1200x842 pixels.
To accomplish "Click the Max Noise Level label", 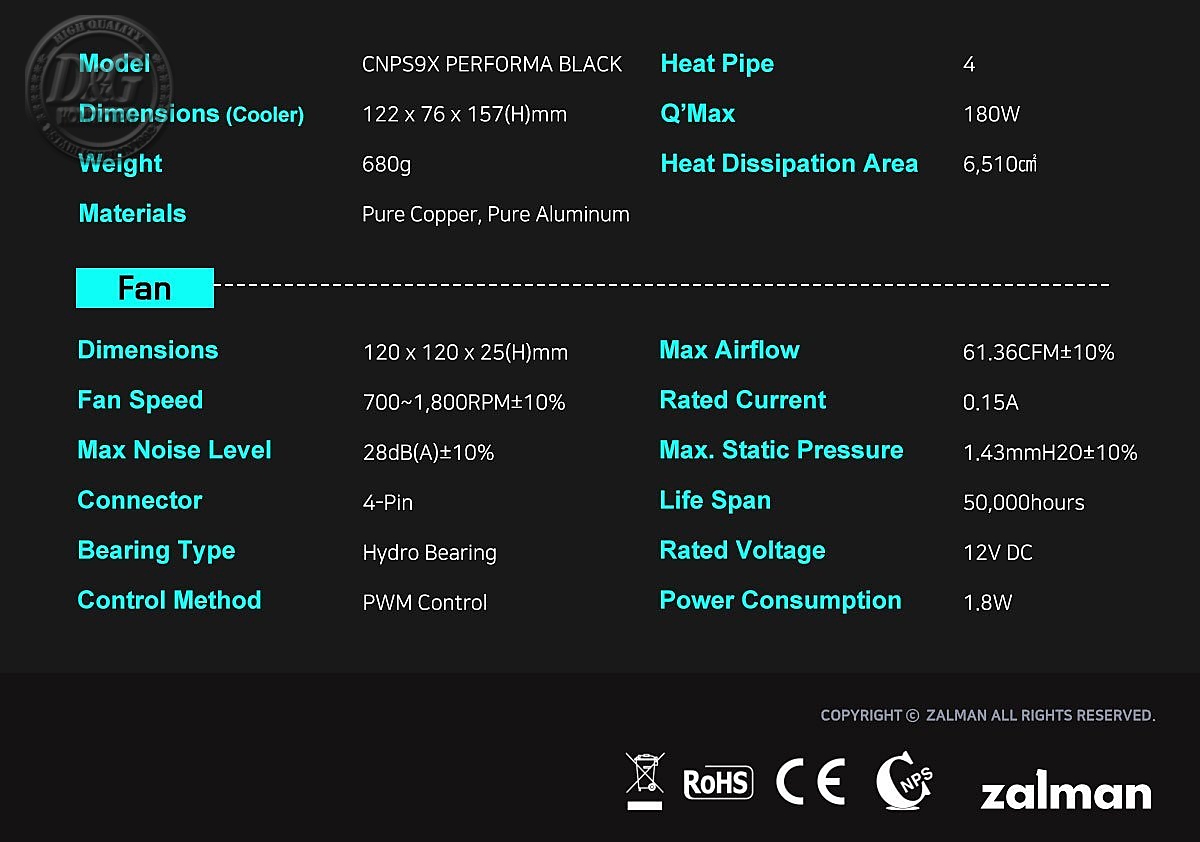I will tap(174, 450).
